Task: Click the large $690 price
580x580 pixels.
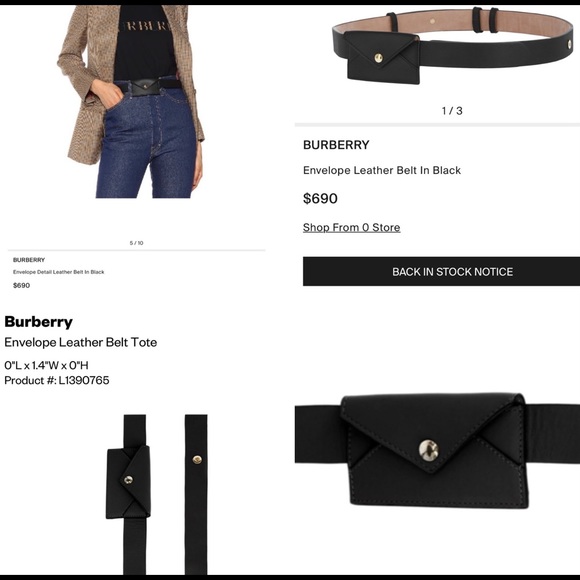Action: tap(320, 199)
